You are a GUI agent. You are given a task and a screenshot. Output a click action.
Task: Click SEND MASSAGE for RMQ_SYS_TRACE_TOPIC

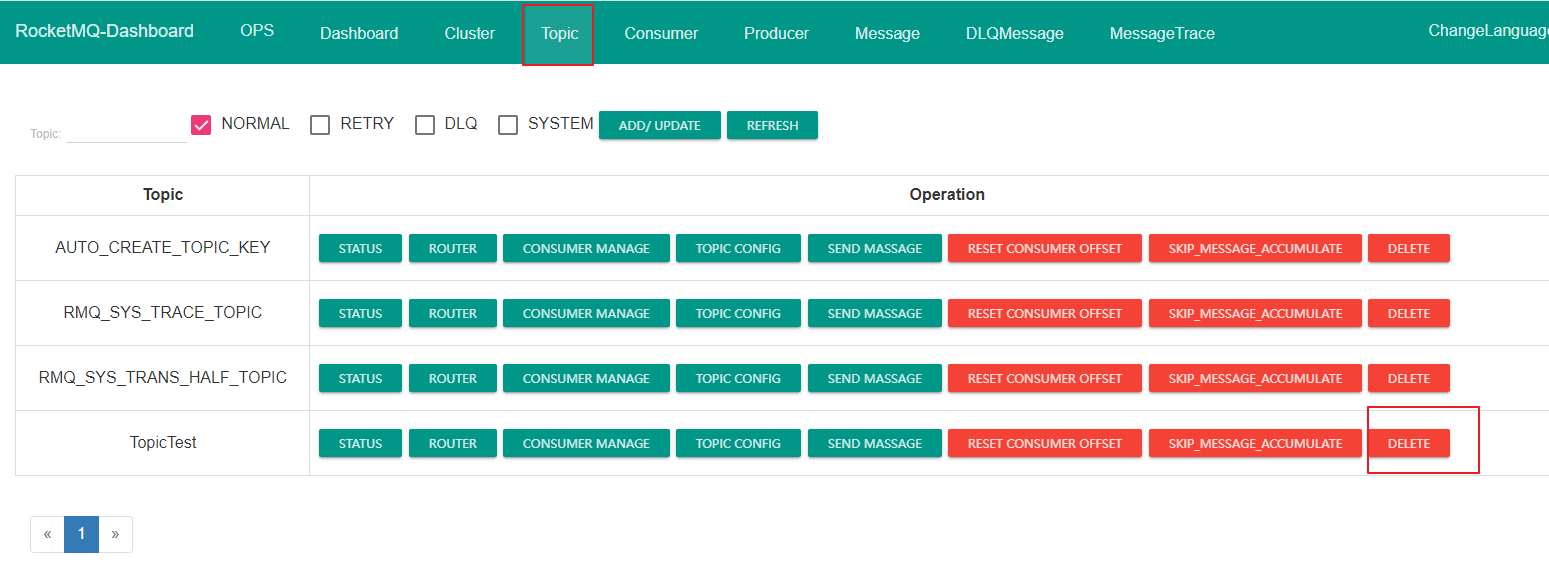pyautogui.click(x=875, y=313)
